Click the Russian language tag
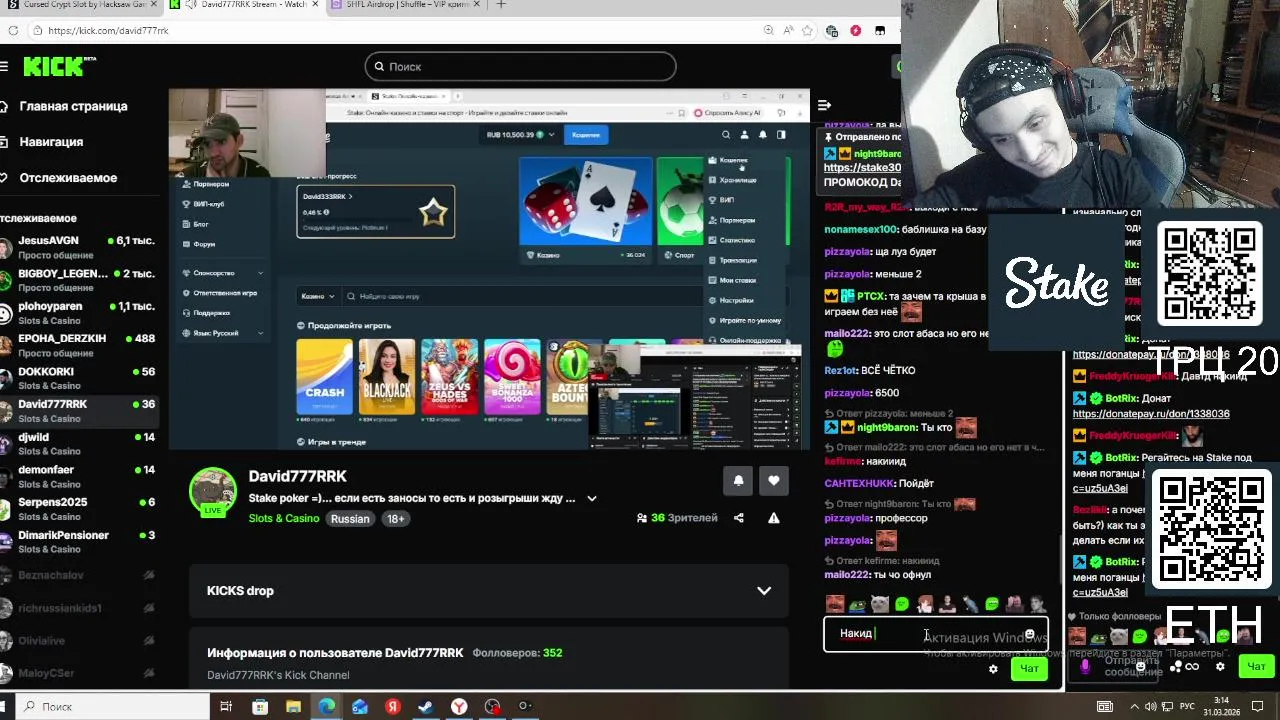This screenshot has width=1280, height=720. (350, 518)
